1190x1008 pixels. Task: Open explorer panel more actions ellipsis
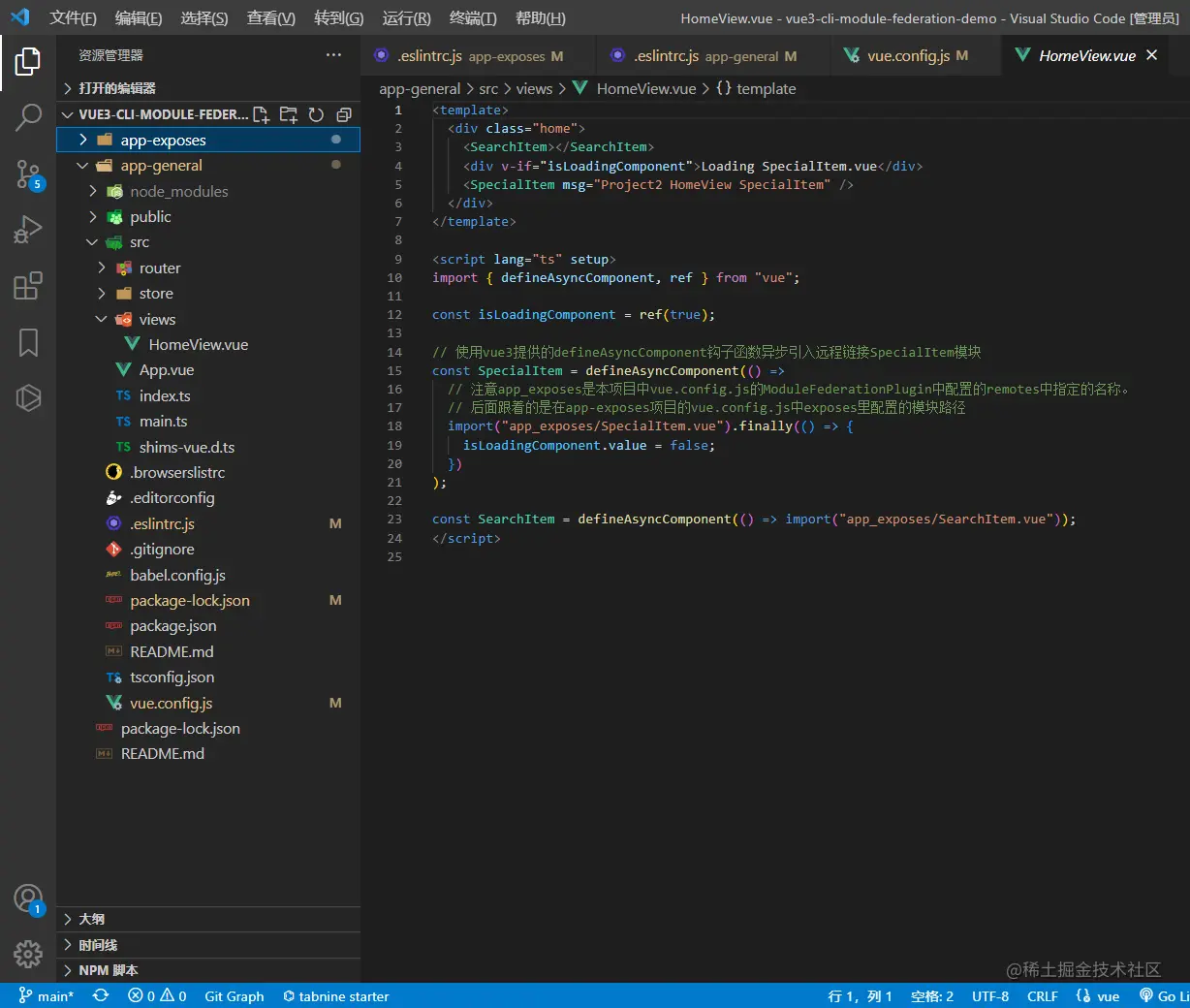(333, 55)
